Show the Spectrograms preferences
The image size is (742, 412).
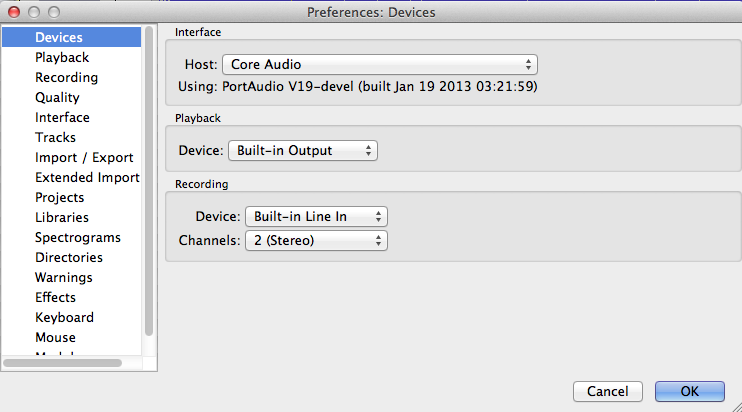tap(78, 238)
